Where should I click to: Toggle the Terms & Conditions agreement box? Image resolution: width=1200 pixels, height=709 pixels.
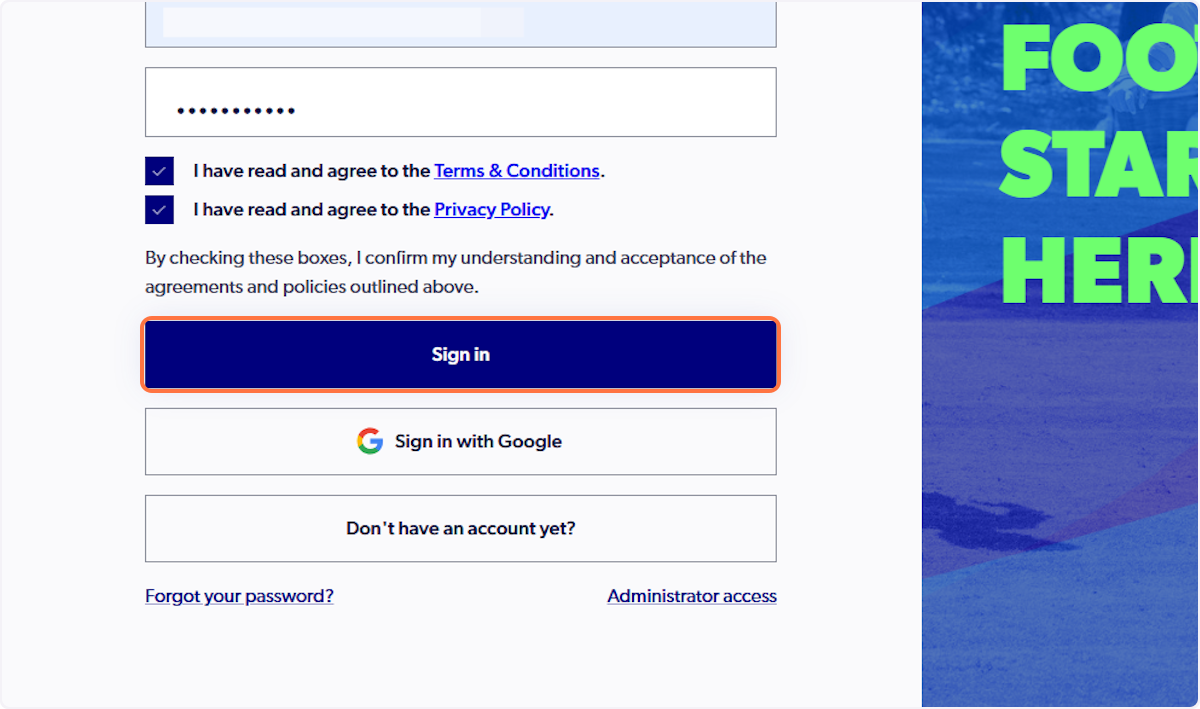click(159, 170)
